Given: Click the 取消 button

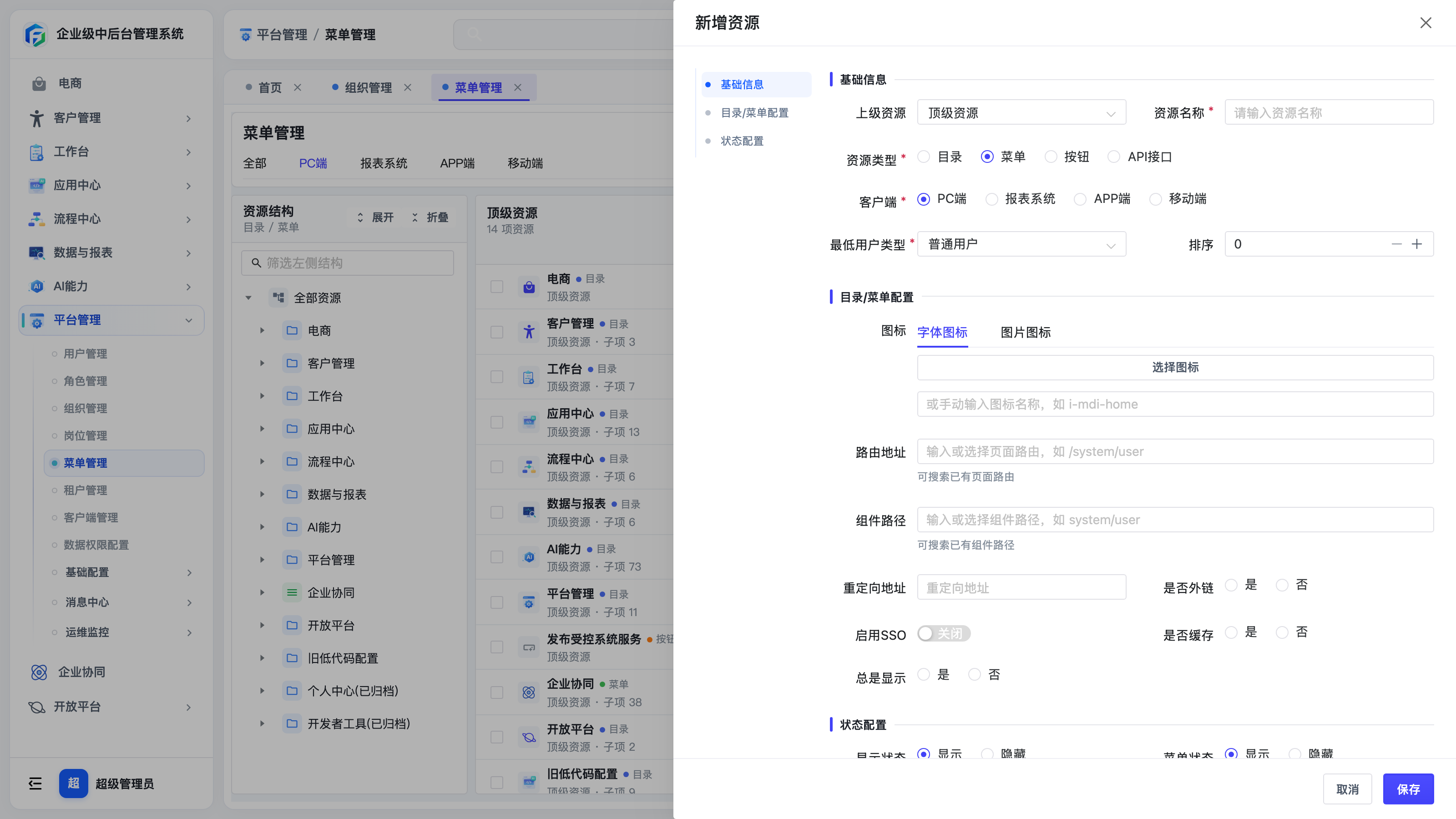Looking at the screenshot, I should tap(1347, 789).
